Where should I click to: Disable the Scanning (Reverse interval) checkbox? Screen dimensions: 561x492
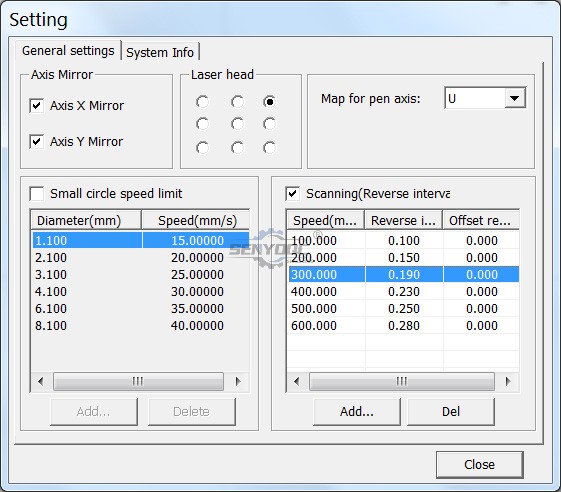coord(293,194)
